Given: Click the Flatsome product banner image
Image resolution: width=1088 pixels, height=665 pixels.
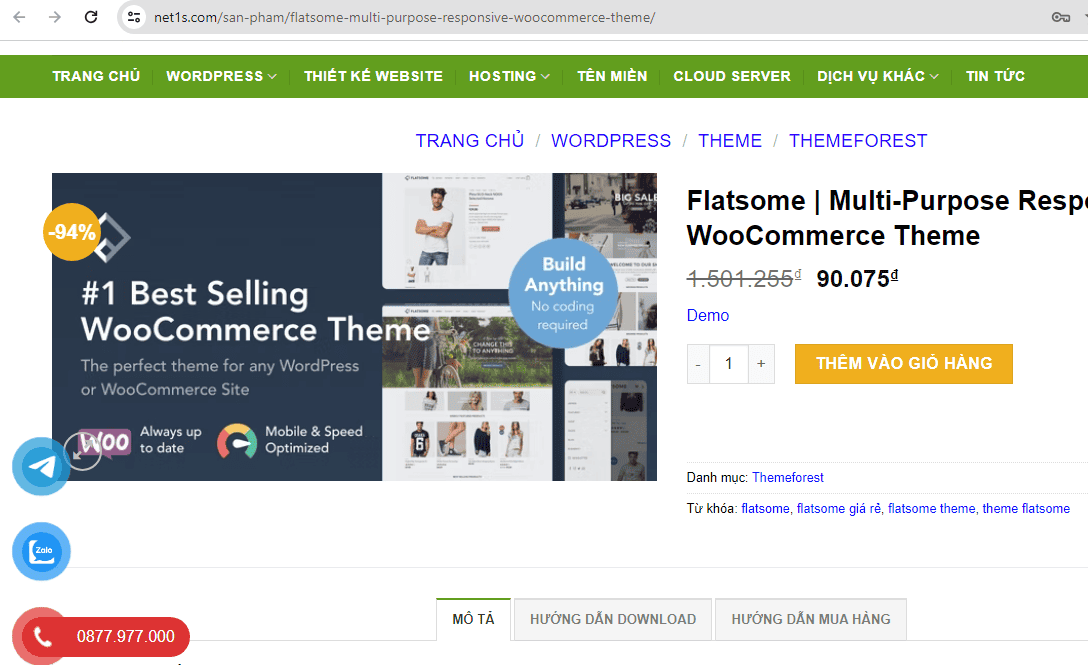Looking at the screenshot, I should click(355, 327).
